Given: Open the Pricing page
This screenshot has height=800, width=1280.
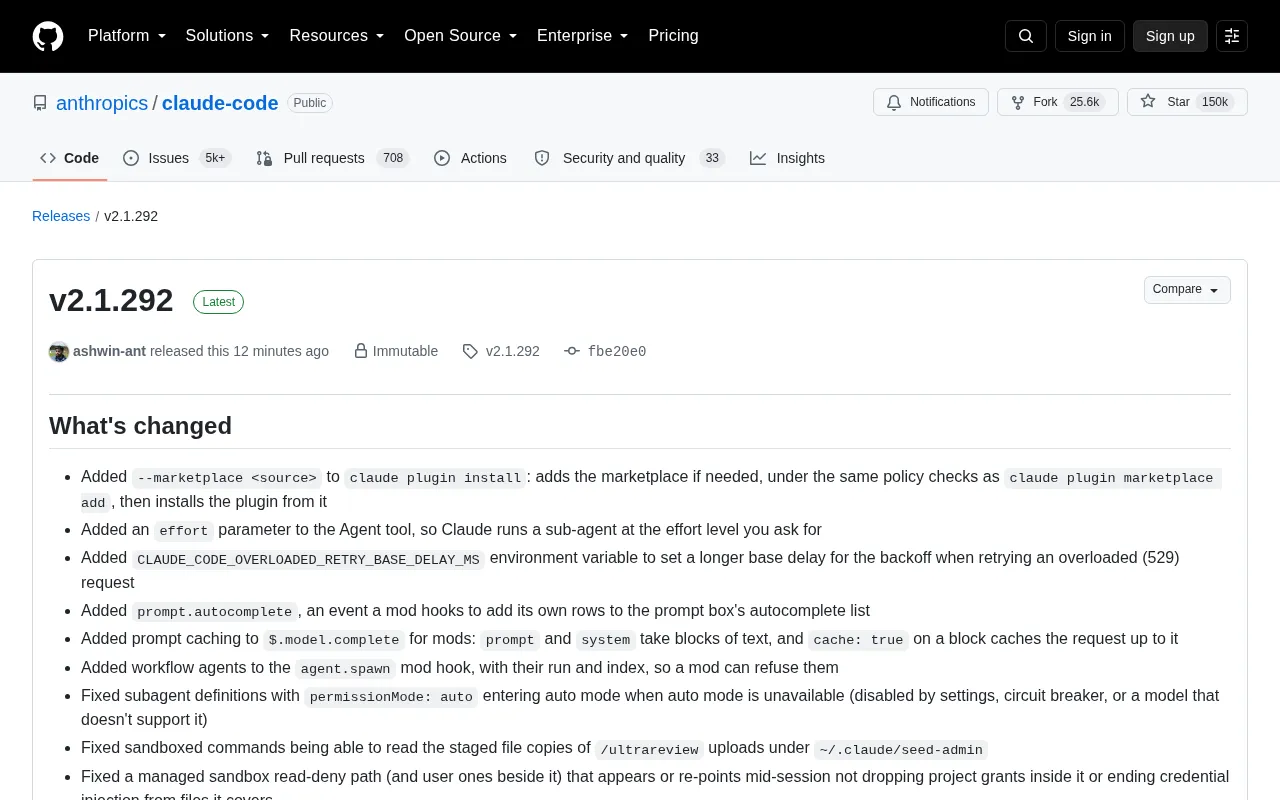Looking at the screenshot, I should point(673,36).
